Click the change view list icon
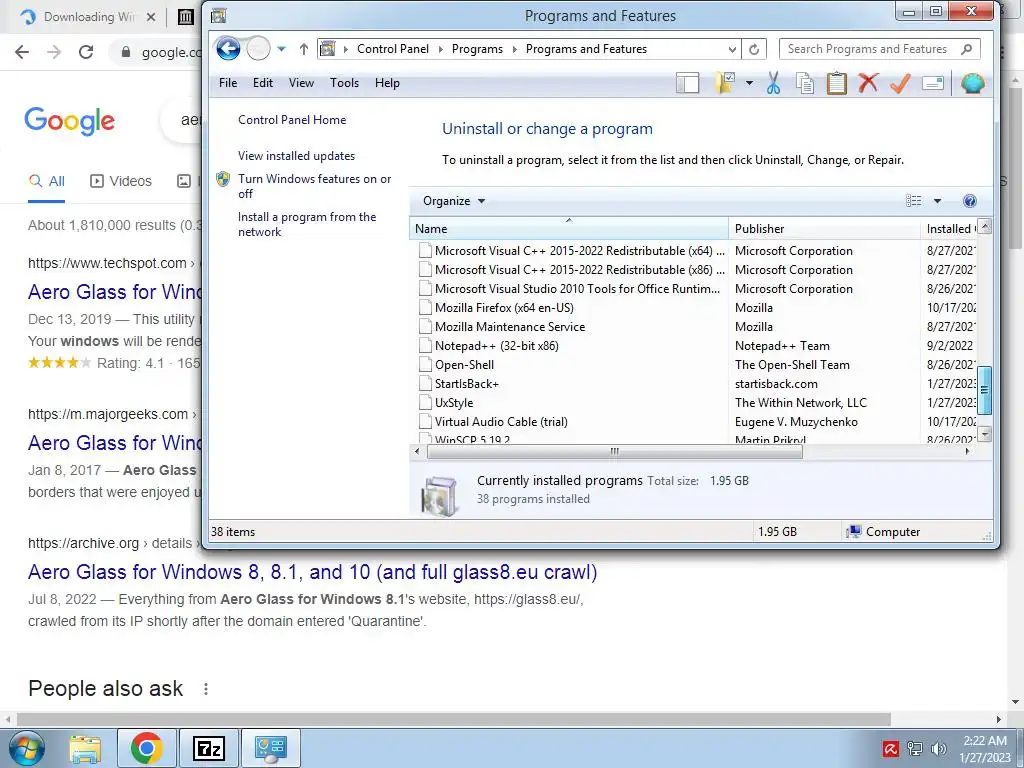1024x768 pixels. [x=914, y=200]
